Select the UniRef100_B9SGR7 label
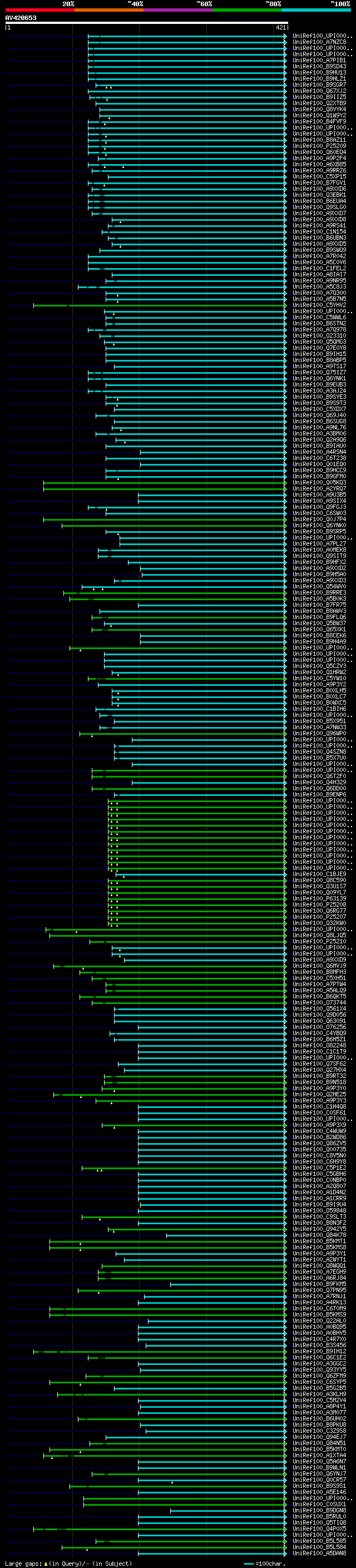 point(319,85)
